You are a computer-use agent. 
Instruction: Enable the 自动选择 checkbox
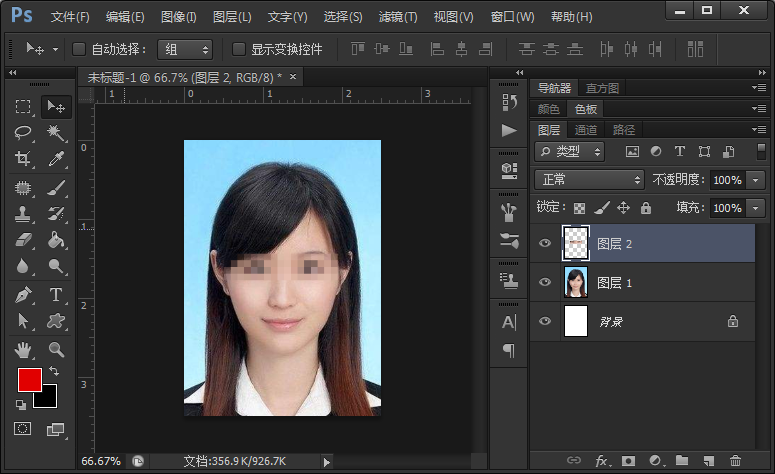(x=79, y=49)
